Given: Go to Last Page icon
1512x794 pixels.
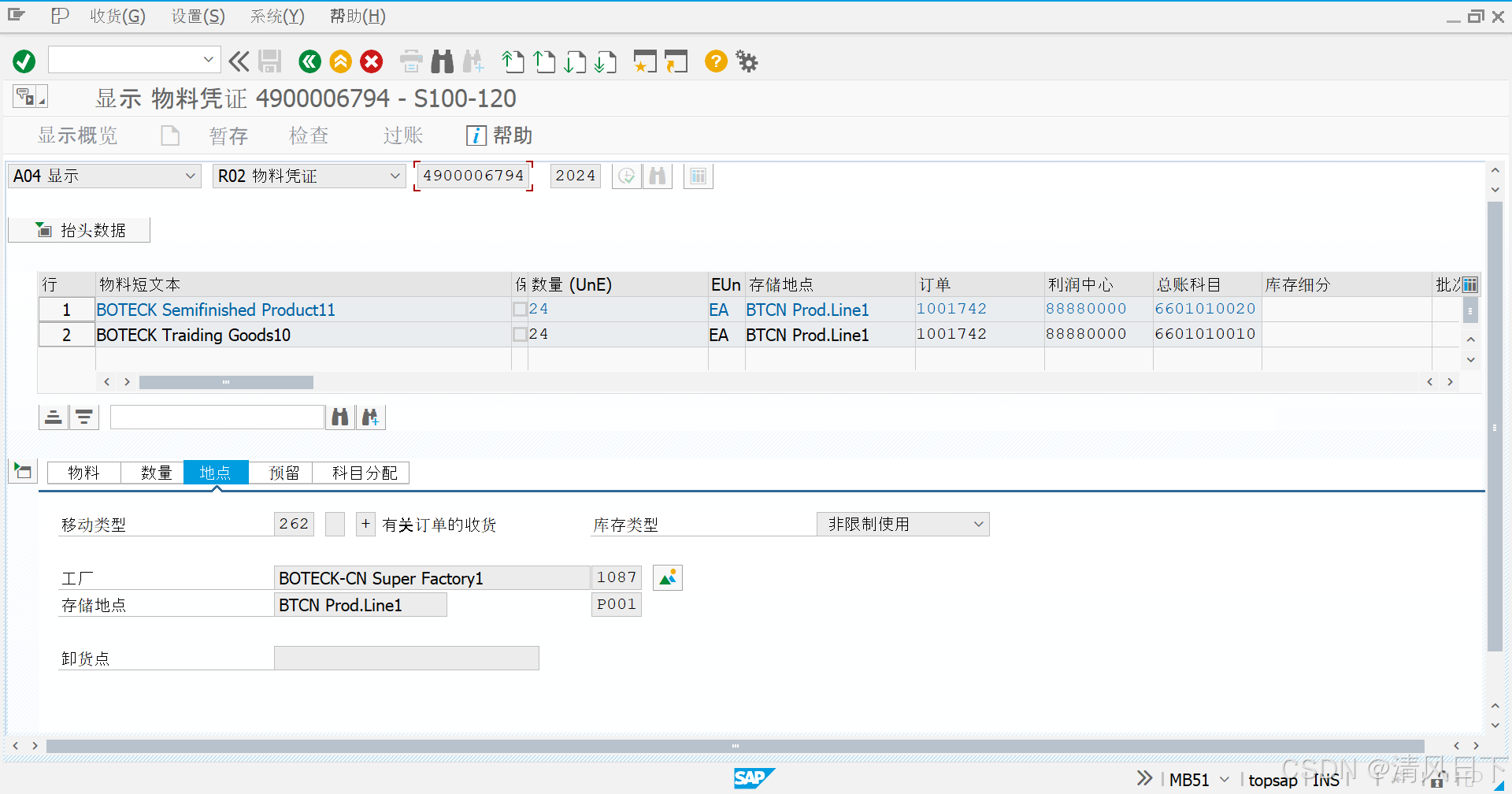Looking at the screenshot, I should coord(606,61).
